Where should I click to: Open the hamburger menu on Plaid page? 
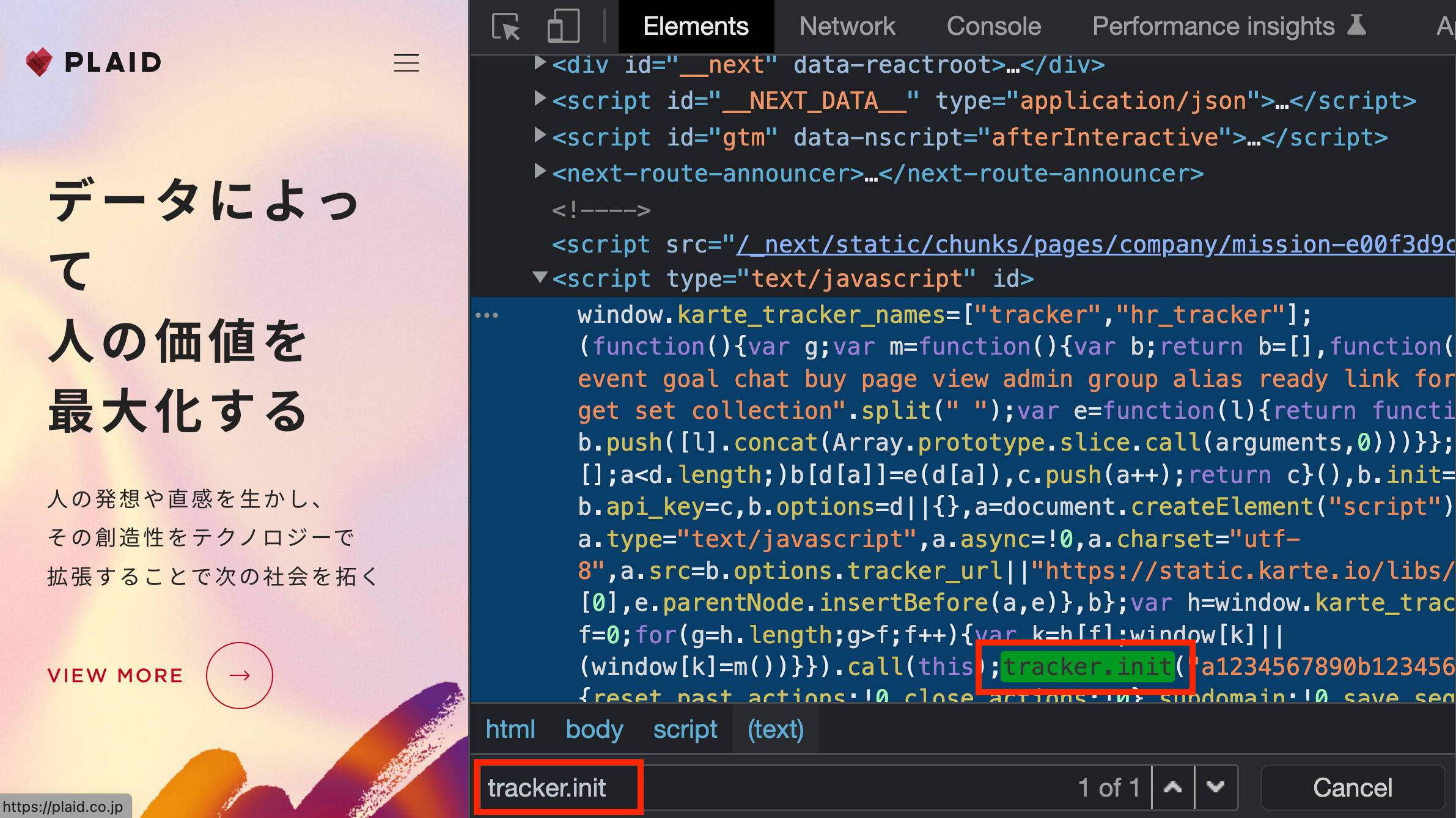(406, 63)
